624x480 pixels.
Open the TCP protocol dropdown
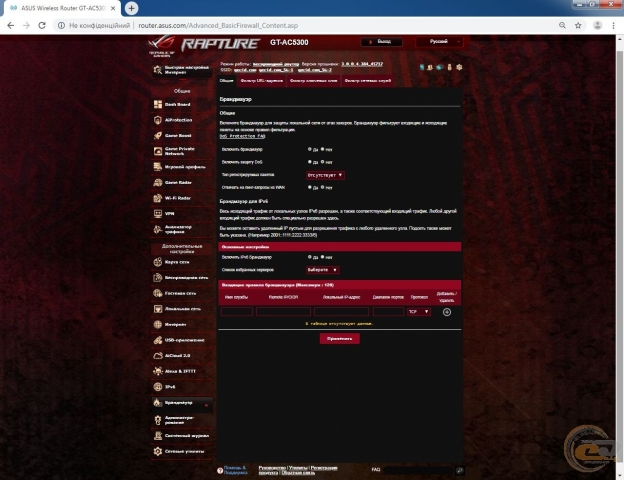tap(419, 312)
